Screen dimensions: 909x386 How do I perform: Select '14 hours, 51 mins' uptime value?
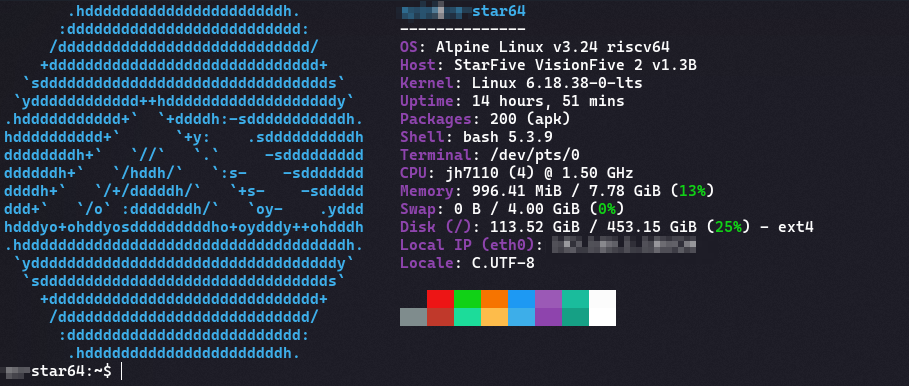(548, 101)
